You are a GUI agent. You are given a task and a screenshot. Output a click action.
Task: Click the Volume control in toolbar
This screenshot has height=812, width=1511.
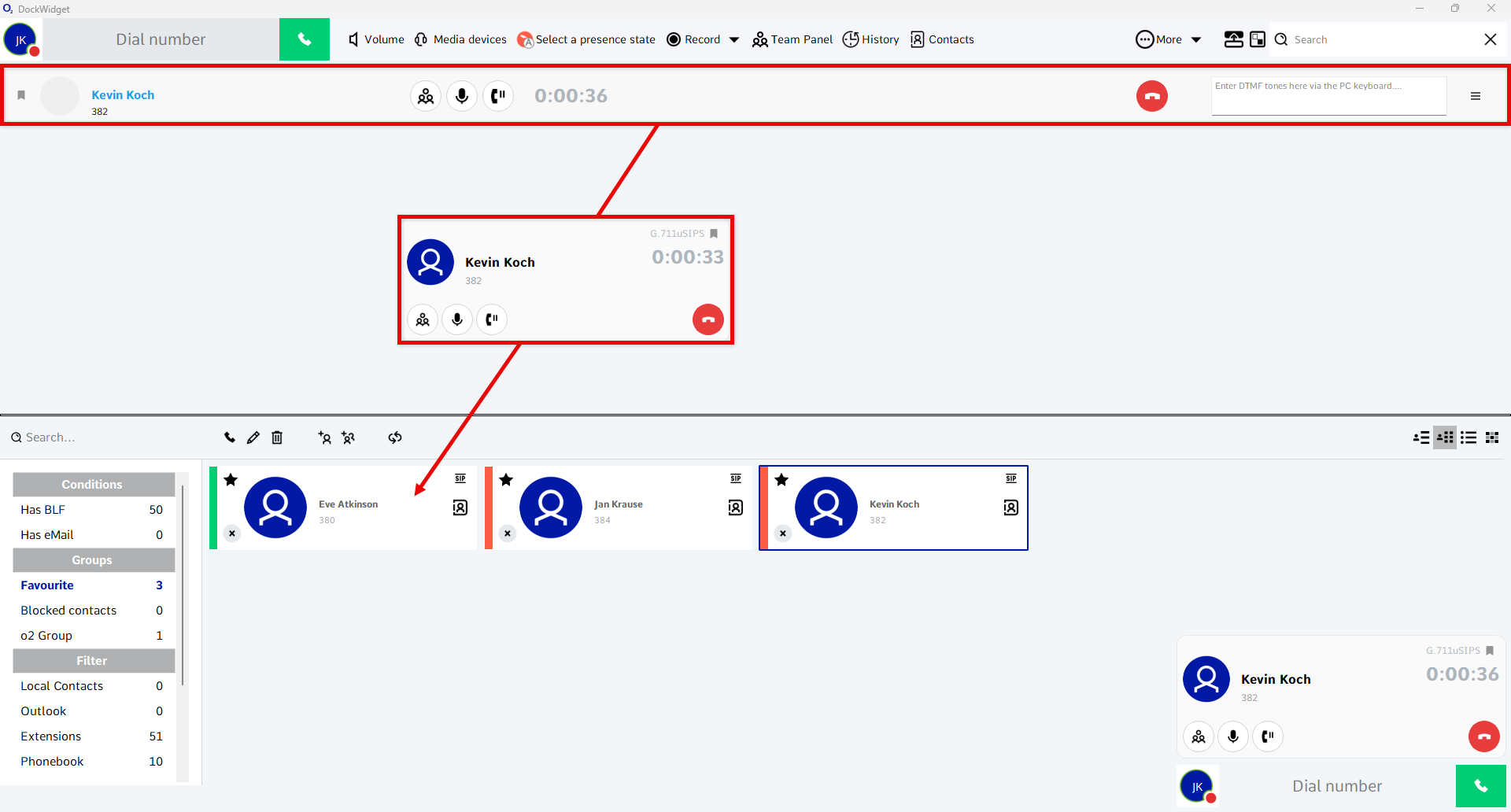[376, 39]
